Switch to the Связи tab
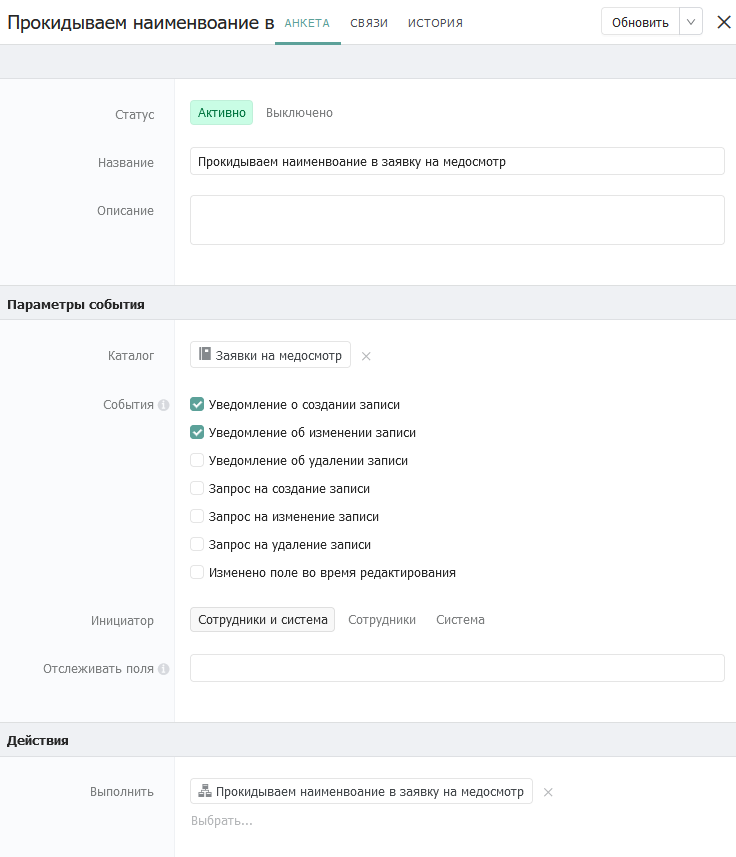736x857 pixels. (369, 23)
